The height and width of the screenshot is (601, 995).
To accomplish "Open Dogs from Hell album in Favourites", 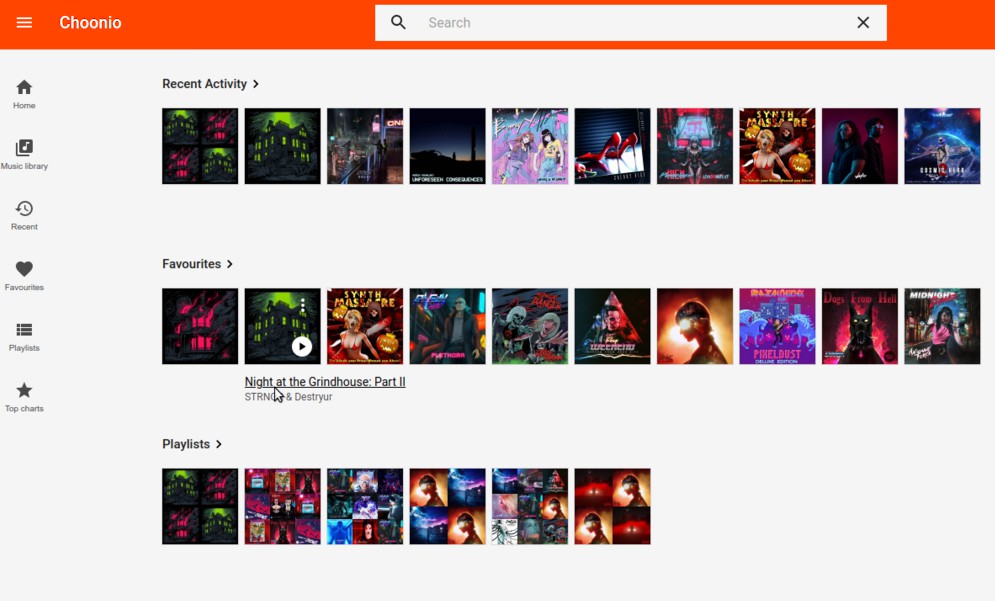I will click(x=859, y=326).
